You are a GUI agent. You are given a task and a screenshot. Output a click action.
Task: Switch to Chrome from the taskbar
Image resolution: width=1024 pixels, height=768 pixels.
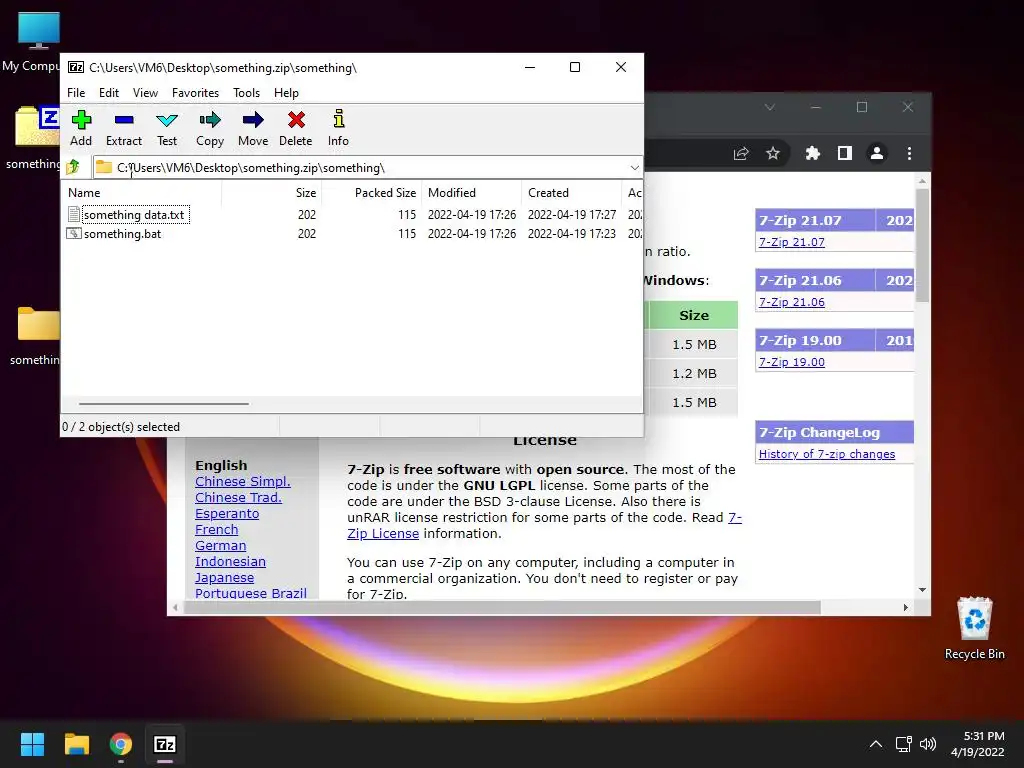[x=121, y=744]
